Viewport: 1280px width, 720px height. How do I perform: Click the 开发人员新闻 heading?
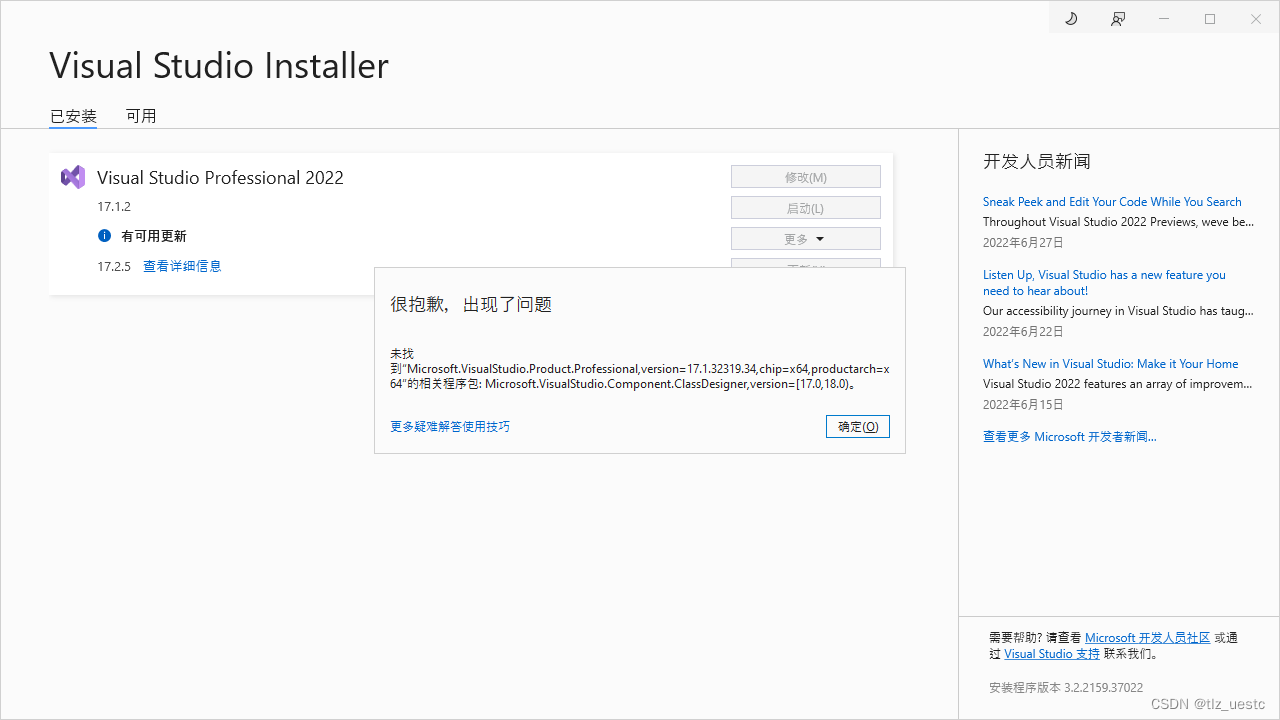click(x=1037, y=161)
